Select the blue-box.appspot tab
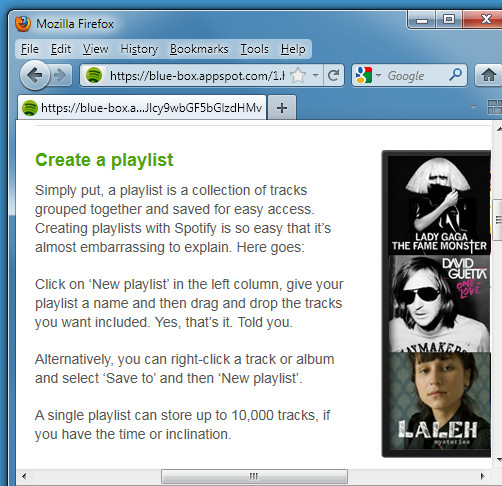Image resolution: width=502 pixels, height=486 pixels. click(x=142, y=108)
